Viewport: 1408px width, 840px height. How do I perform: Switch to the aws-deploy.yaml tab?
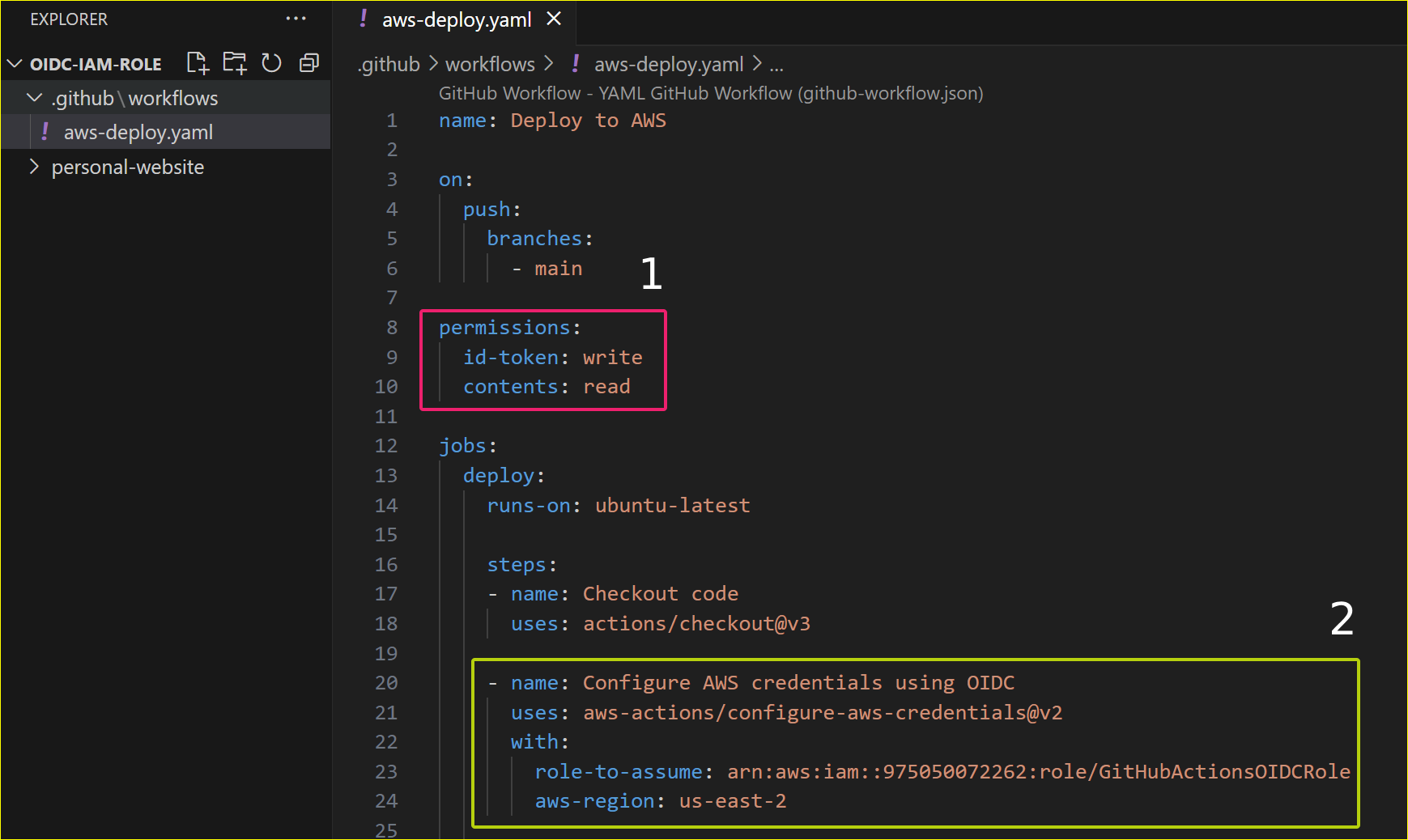pyautogui.click(x=456, y=19)
